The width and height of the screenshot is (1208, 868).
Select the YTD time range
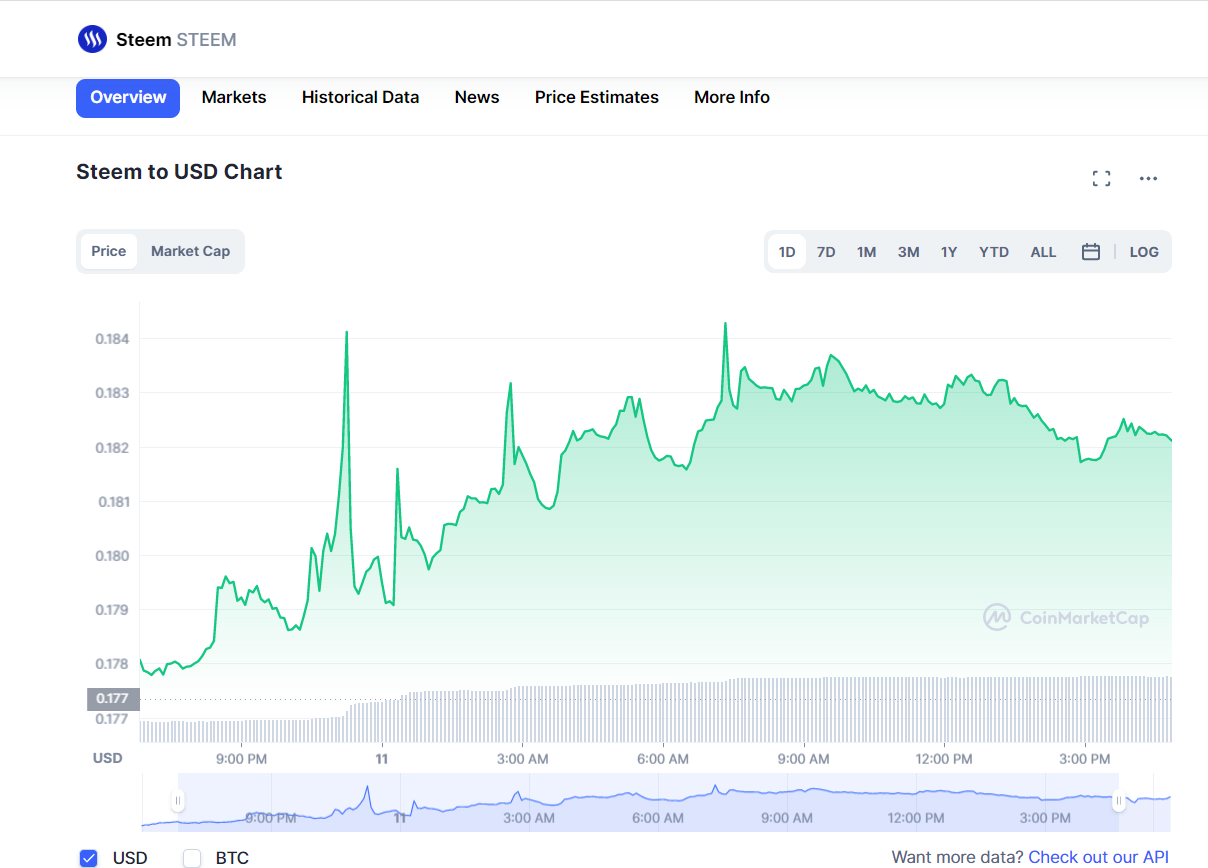tap(994, 252)
